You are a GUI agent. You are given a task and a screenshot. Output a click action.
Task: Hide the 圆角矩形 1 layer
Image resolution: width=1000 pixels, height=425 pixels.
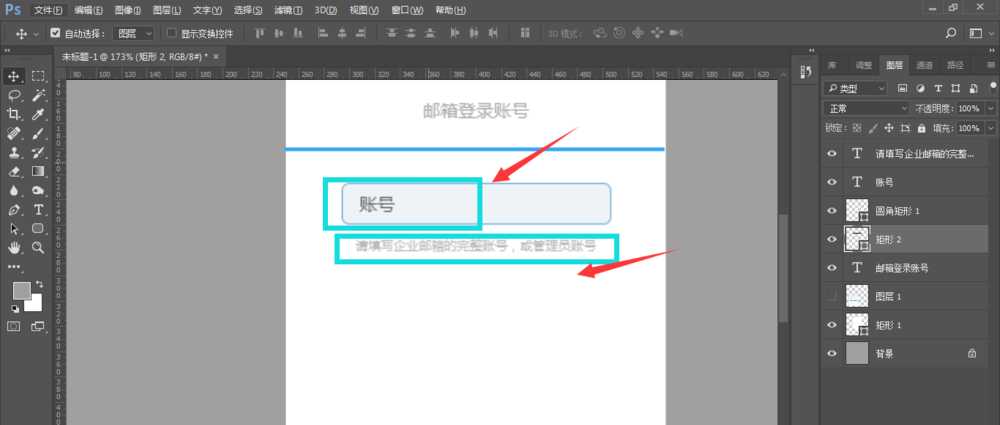tap(832, 211)
